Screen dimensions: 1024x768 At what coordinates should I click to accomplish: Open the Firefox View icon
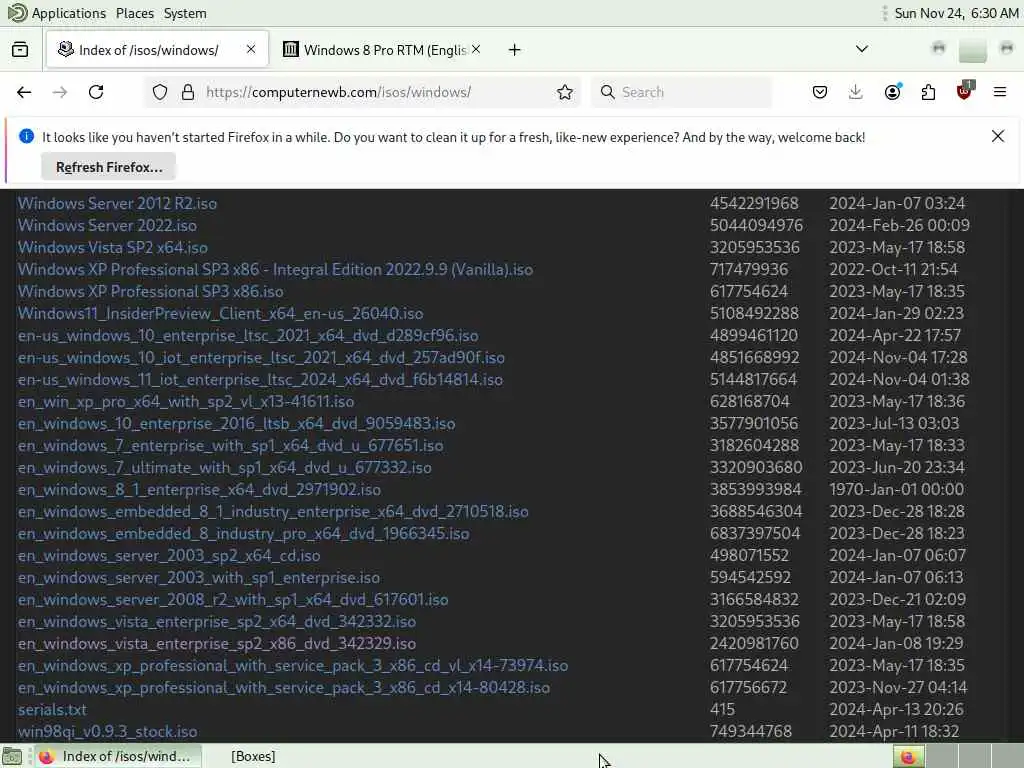coord(20,50)
